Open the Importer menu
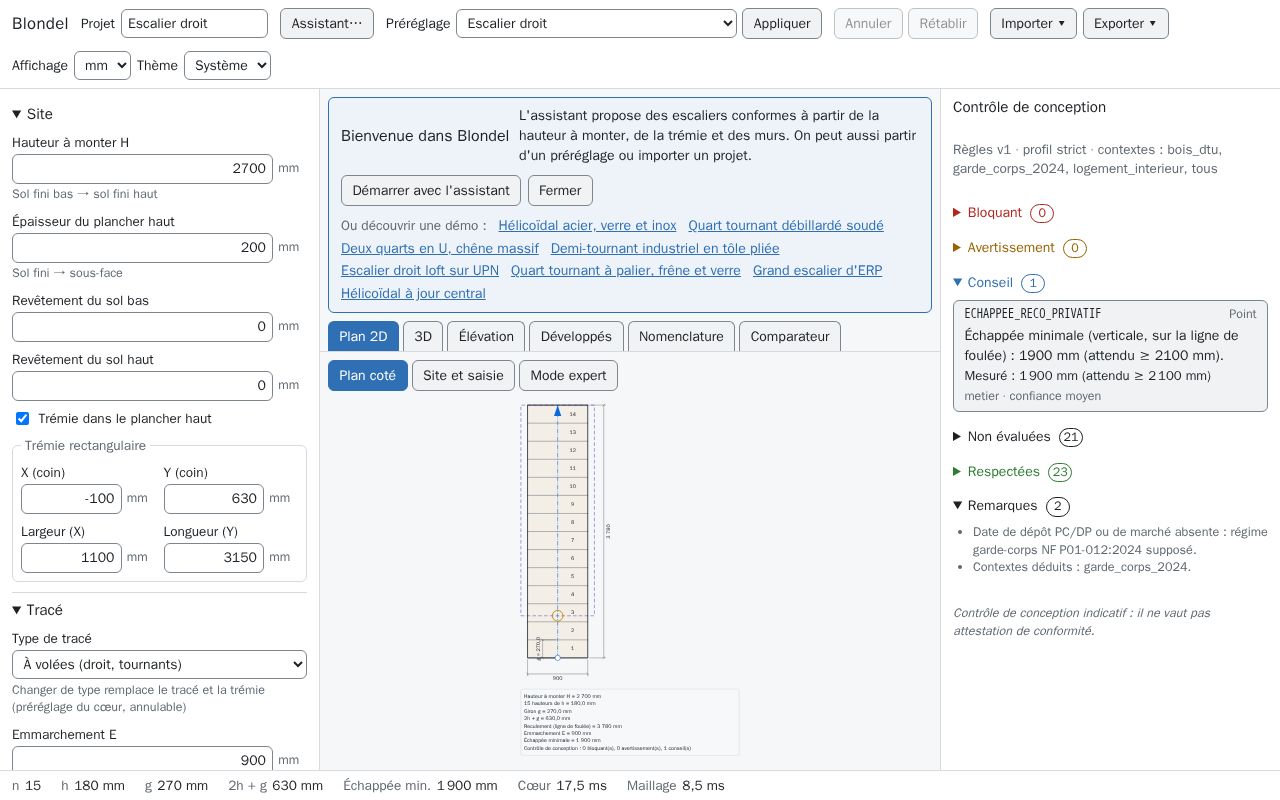Image resolution: width=1280 pixels, height=800 pixels. 1033,23
